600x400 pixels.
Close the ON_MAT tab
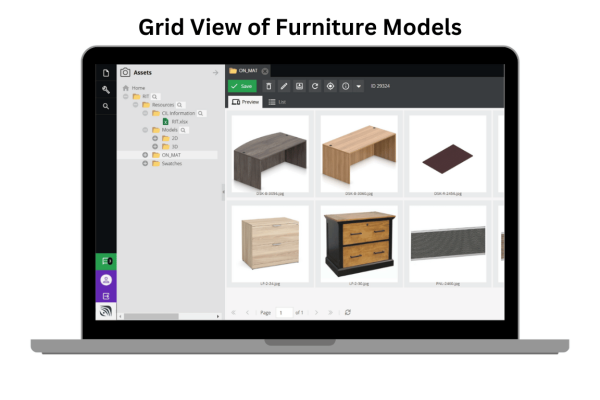click(x=265, y=71)
